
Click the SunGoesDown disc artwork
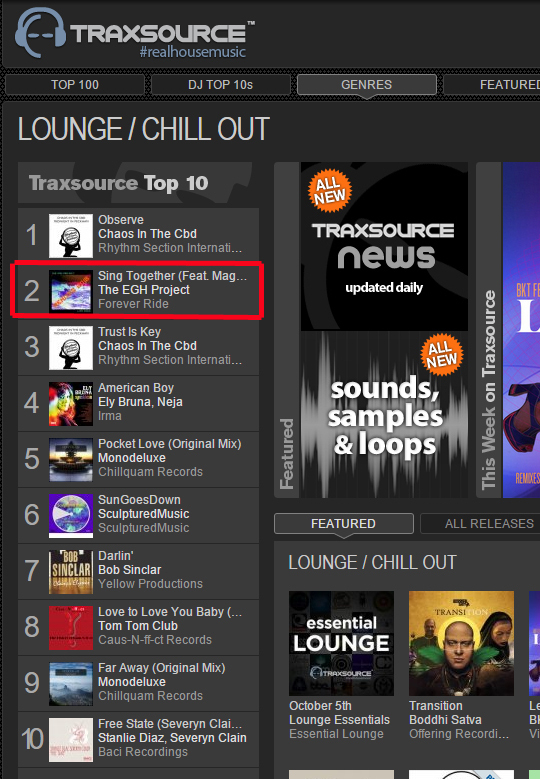pos(71,516)
